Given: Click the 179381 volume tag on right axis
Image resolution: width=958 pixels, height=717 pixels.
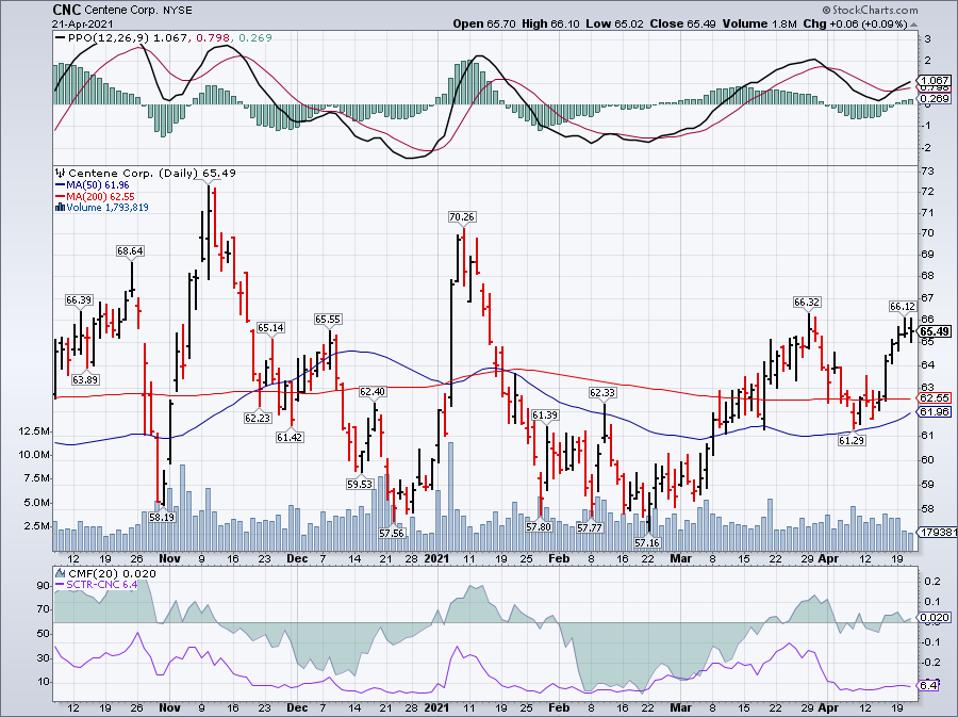Looking at the screenshot, I should (938, 533).
